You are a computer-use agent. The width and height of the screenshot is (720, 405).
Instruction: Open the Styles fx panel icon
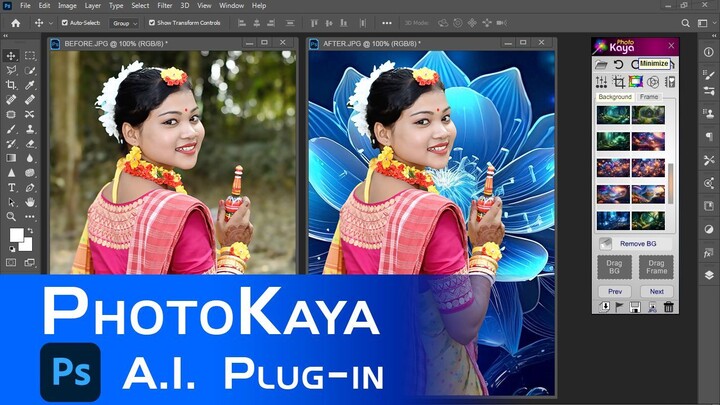[709, 253]
